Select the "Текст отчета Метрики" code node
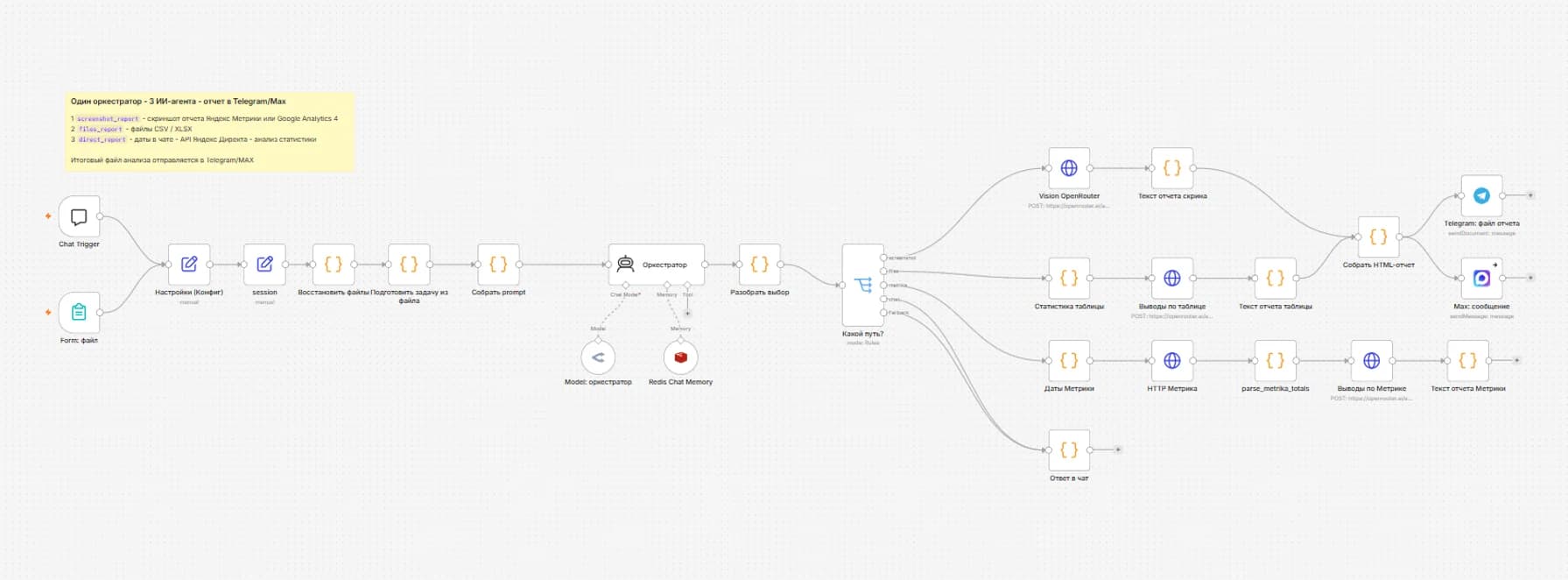The width and height of the screenshot is (1568, 580). coord(1468,360)
